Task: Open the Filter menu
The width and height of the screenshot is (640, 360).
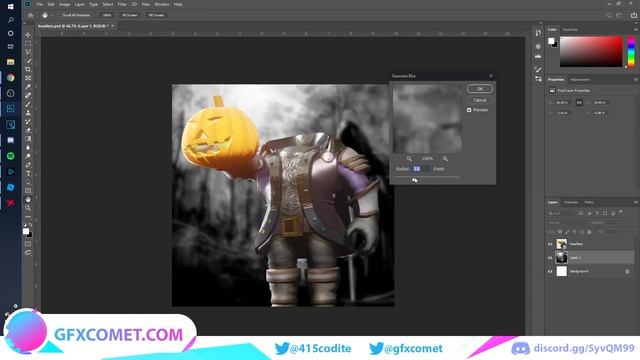Action: (x=122, y=4)
